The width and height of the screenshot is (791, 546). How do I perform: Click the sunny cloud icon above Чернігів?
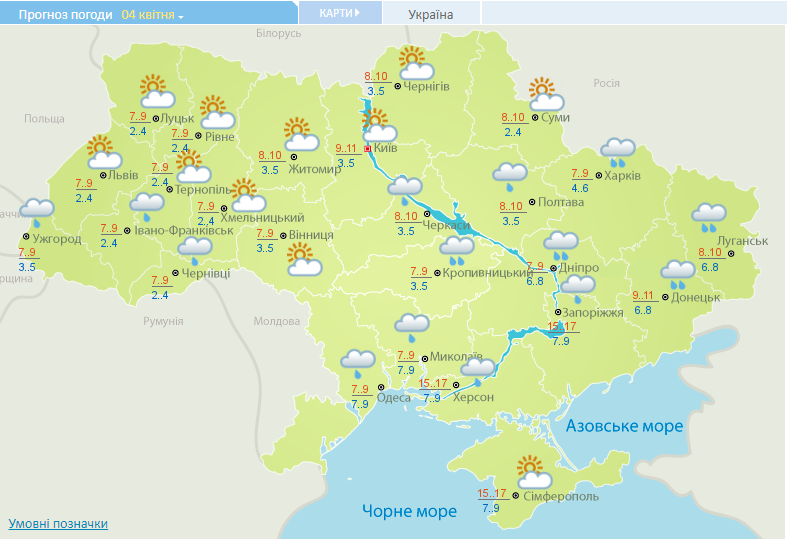click(x=414, y=64)
